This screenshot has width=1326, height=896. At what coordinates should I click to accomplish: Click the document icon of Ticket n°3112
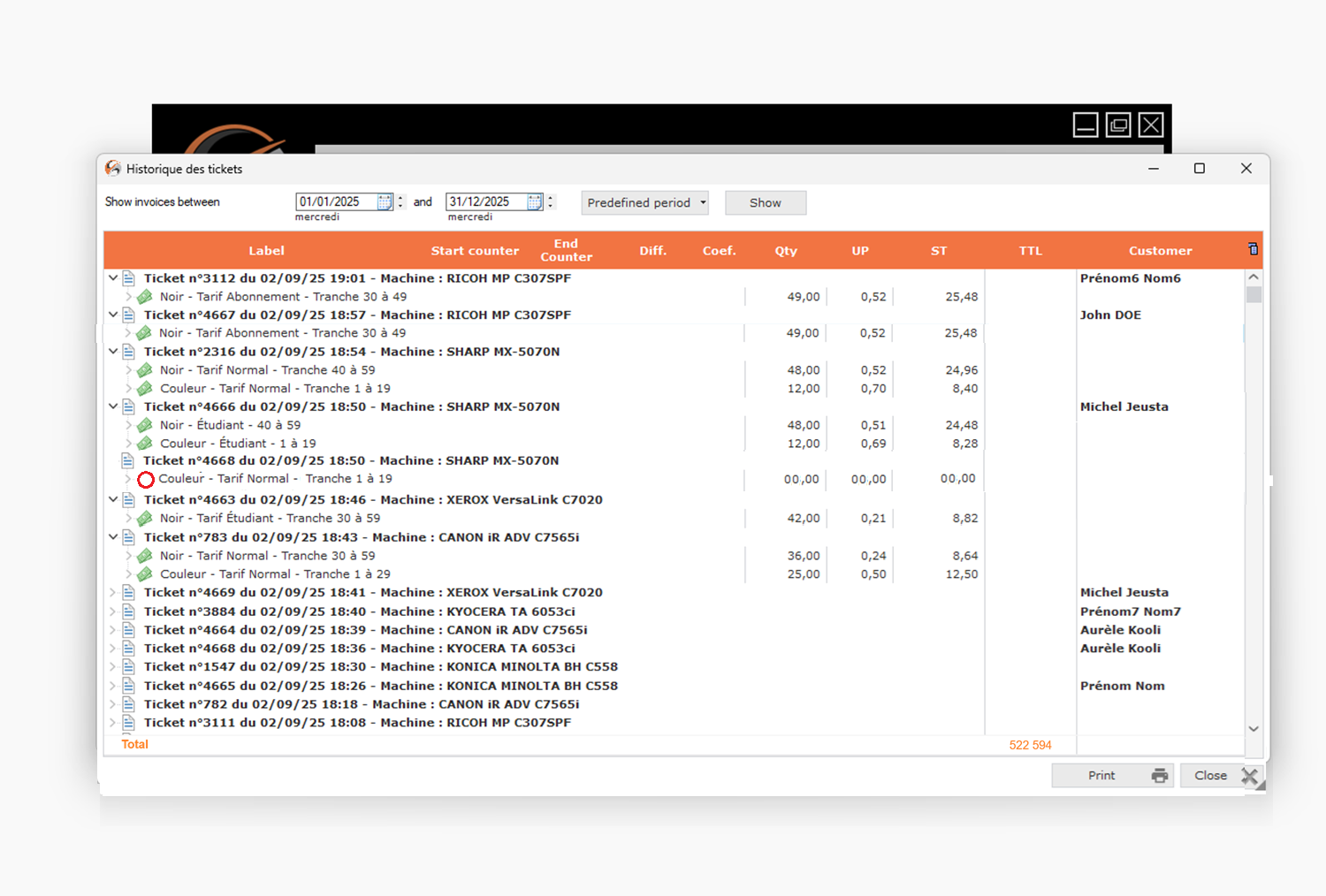(128, 278)
